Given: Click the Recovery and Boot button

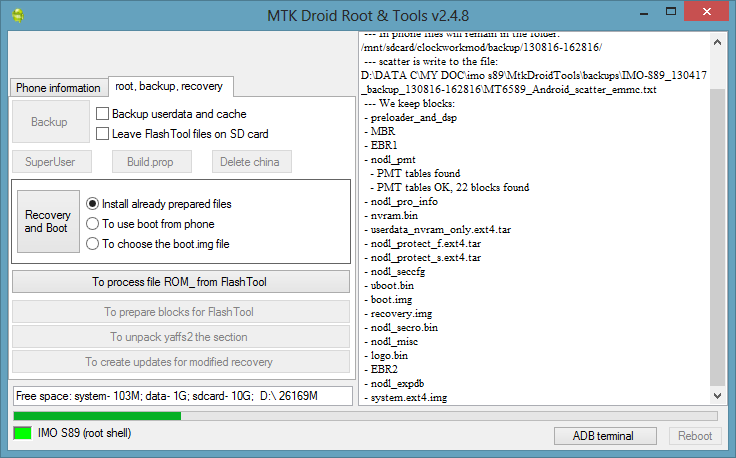Looking at the screenshot, I should [48, 221].
